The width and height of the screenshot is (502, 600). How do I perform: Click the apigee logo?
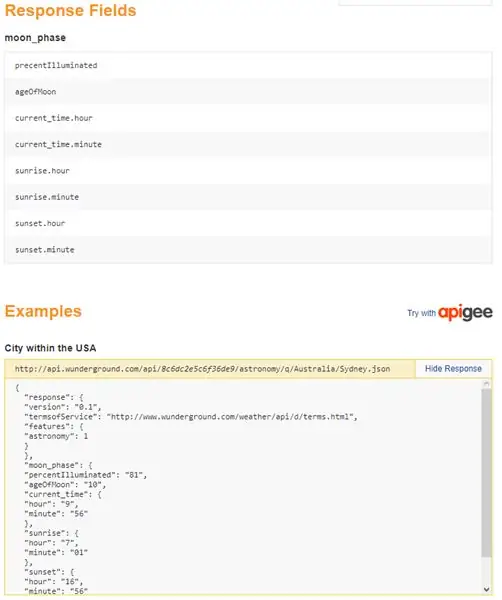click(465, 313)
